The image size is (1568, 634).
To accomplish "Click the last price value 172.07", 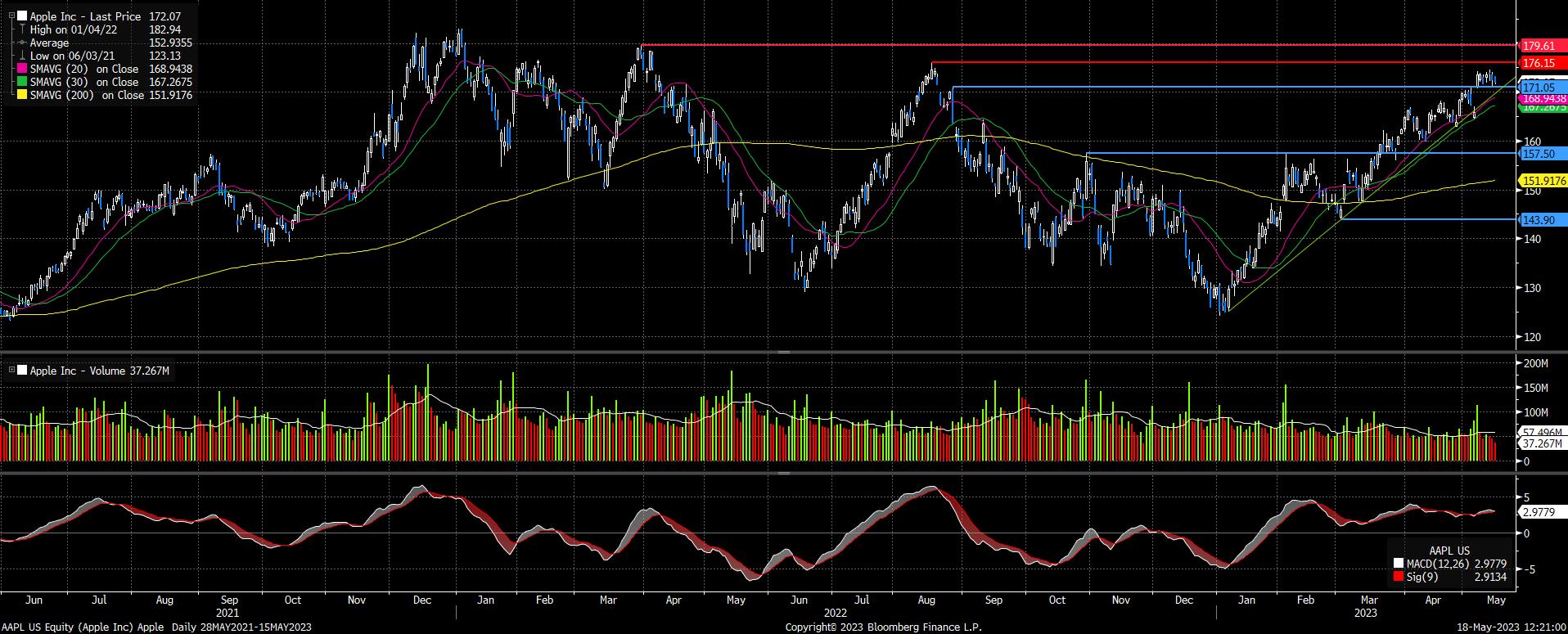I will (164, 16).
